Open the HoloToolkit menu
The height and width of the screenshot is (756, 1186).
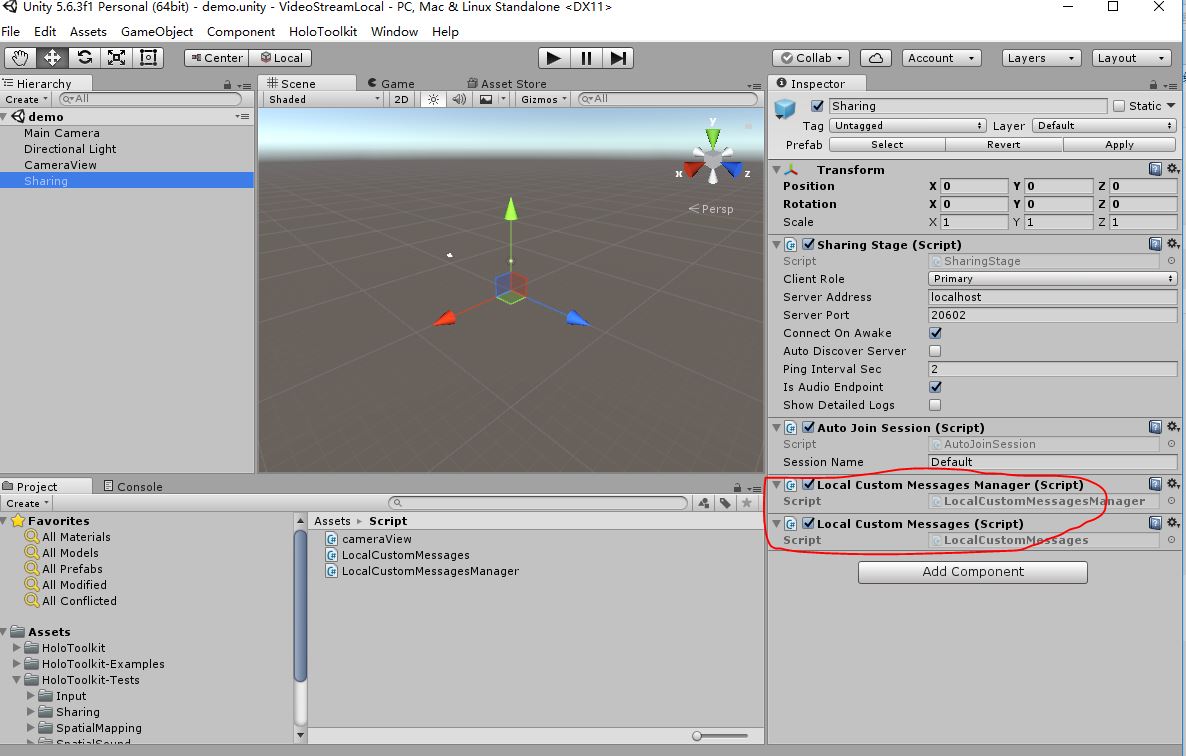pos(322,32)
